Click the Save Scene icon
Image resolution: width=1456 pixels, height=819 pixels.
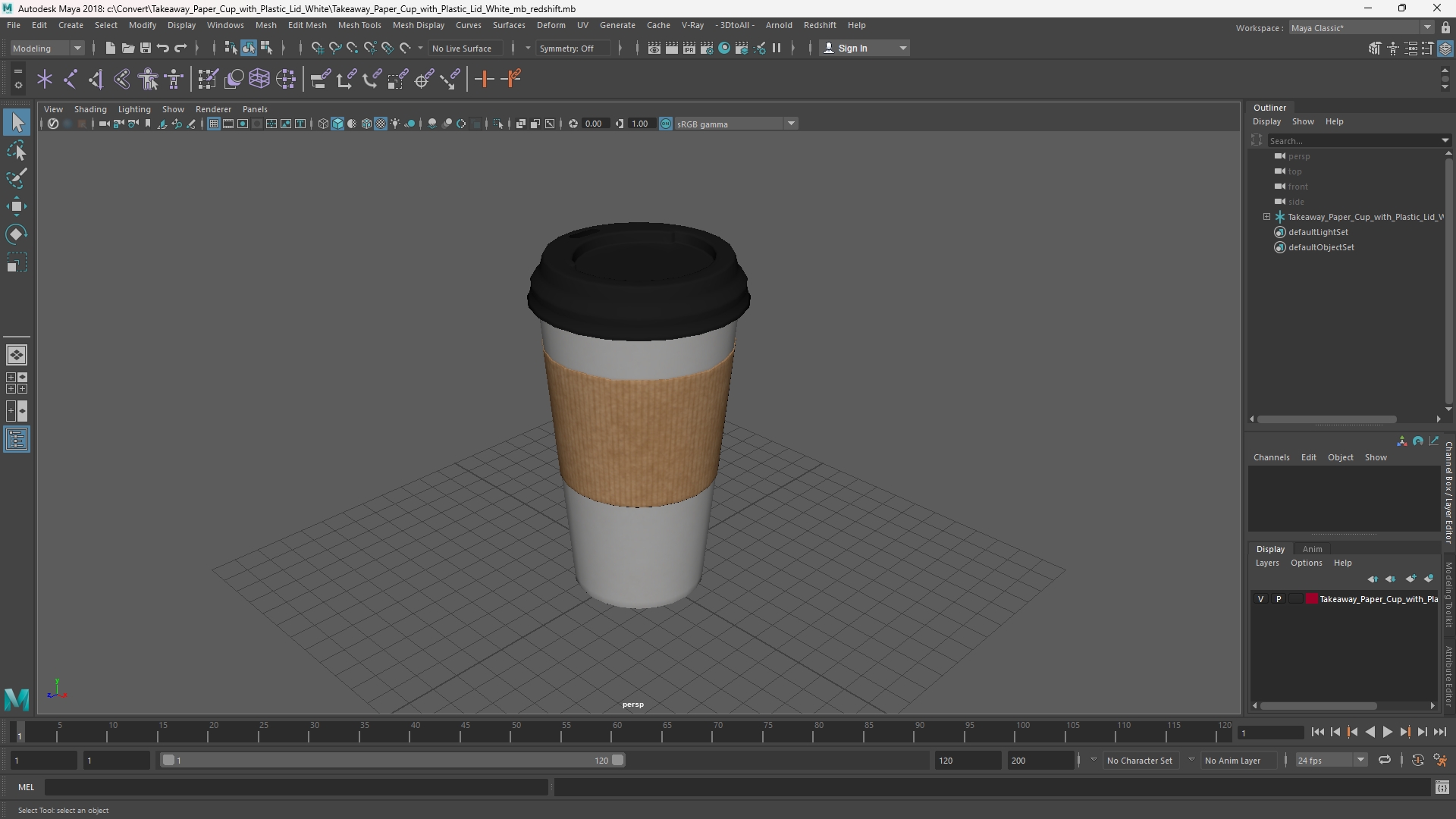146,48
